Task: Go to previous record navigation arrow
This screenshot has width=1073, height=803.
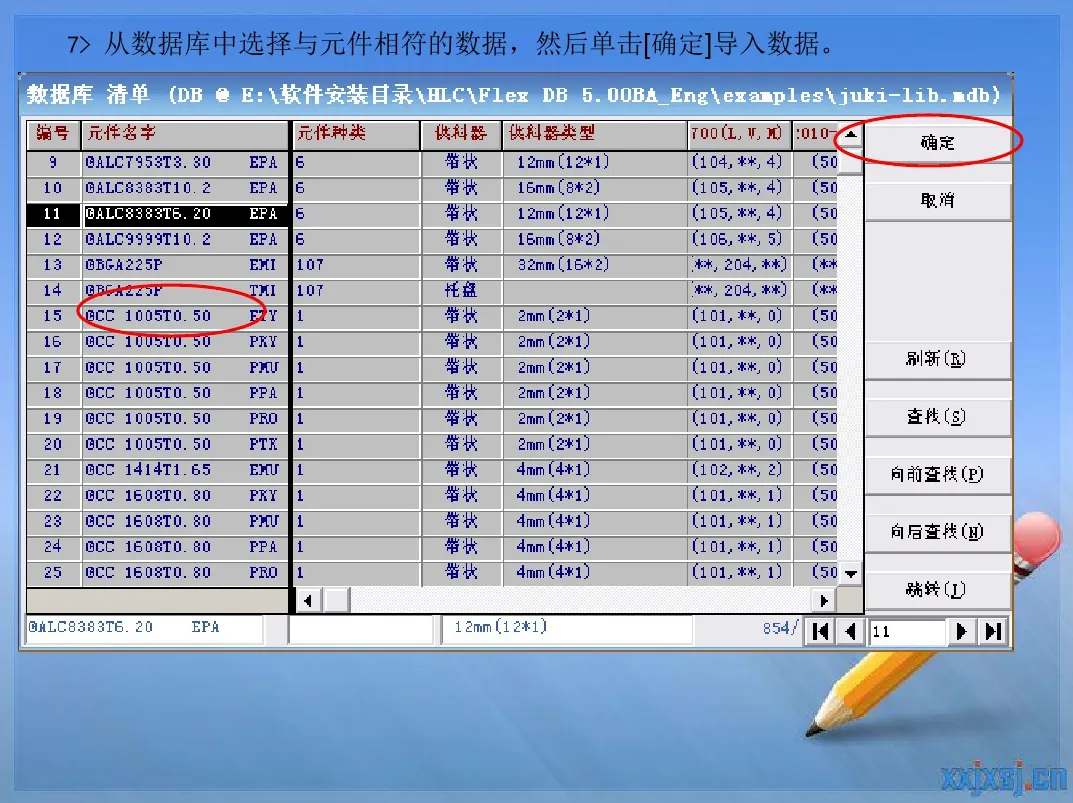Action: [851, 631]
